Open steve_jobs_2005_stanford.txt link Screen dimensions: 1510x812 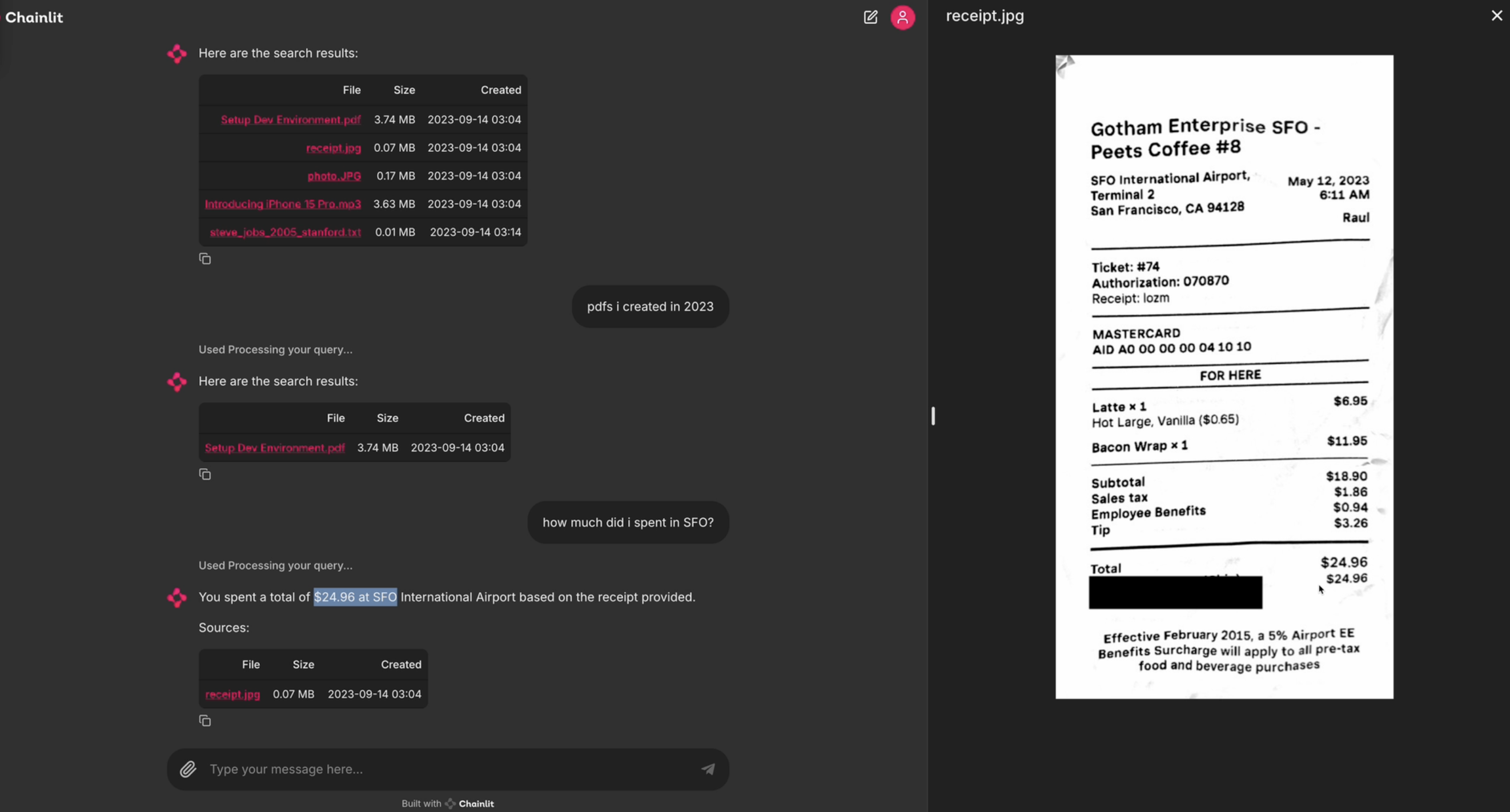click(285, 232)
